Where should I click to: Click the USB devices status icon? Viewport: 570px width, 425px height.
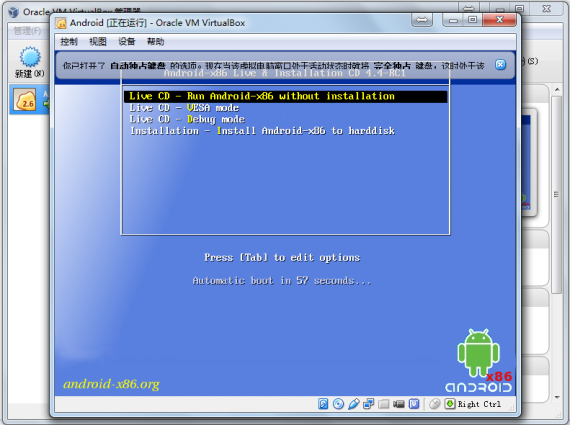point(353,404)
